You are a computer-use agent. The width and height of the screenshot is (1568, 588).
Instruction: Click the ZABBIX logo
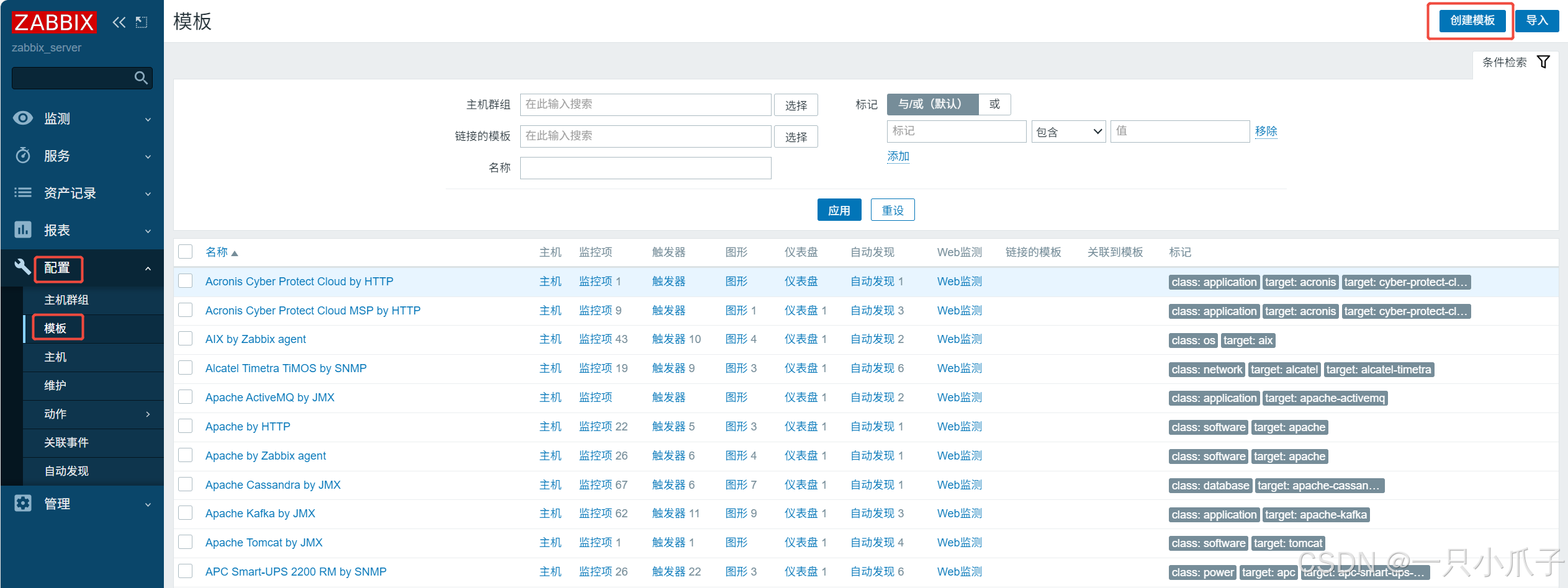click(x=54, y=22)
